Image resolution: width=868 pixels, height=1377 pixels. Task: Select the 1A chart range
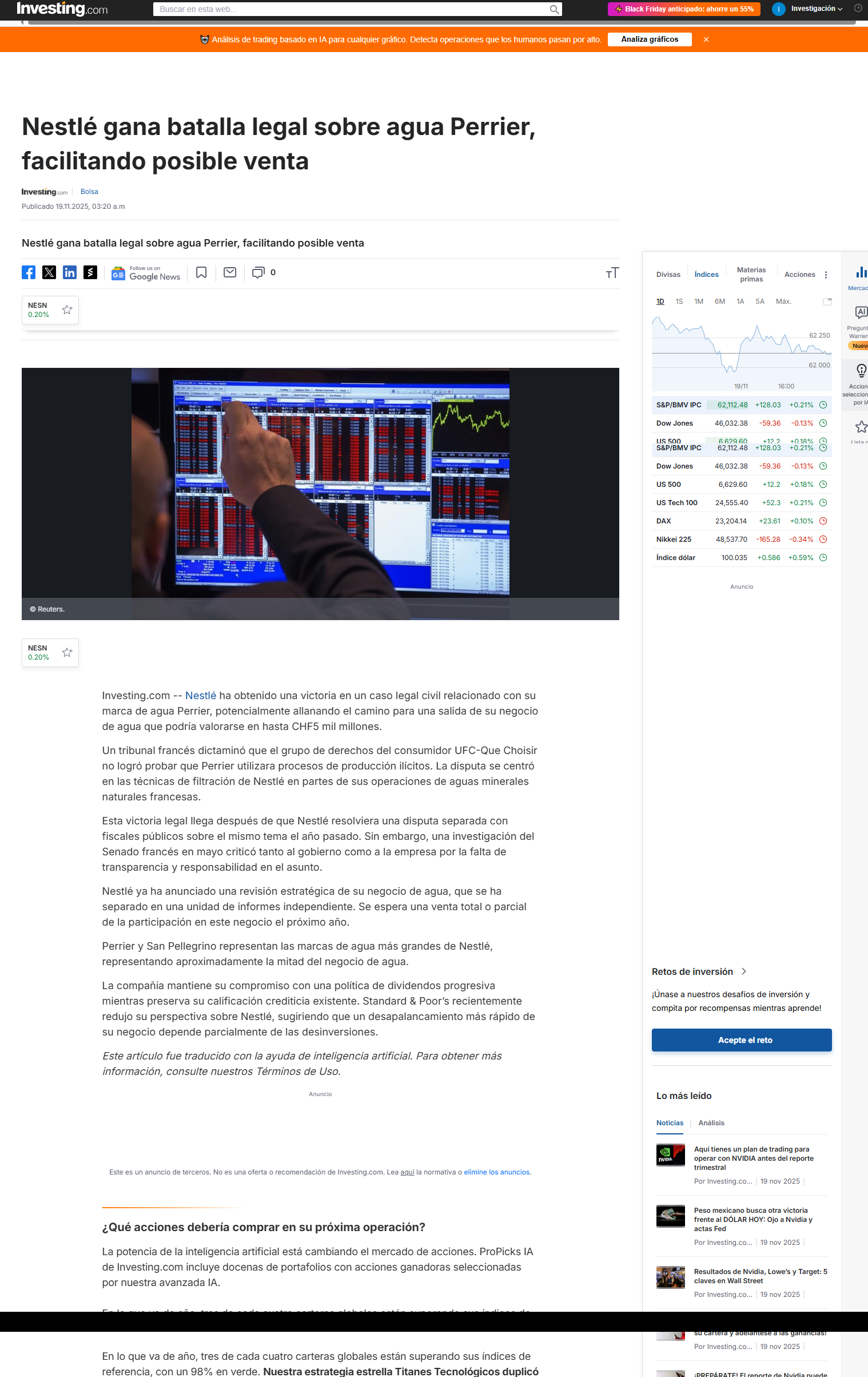740,301
